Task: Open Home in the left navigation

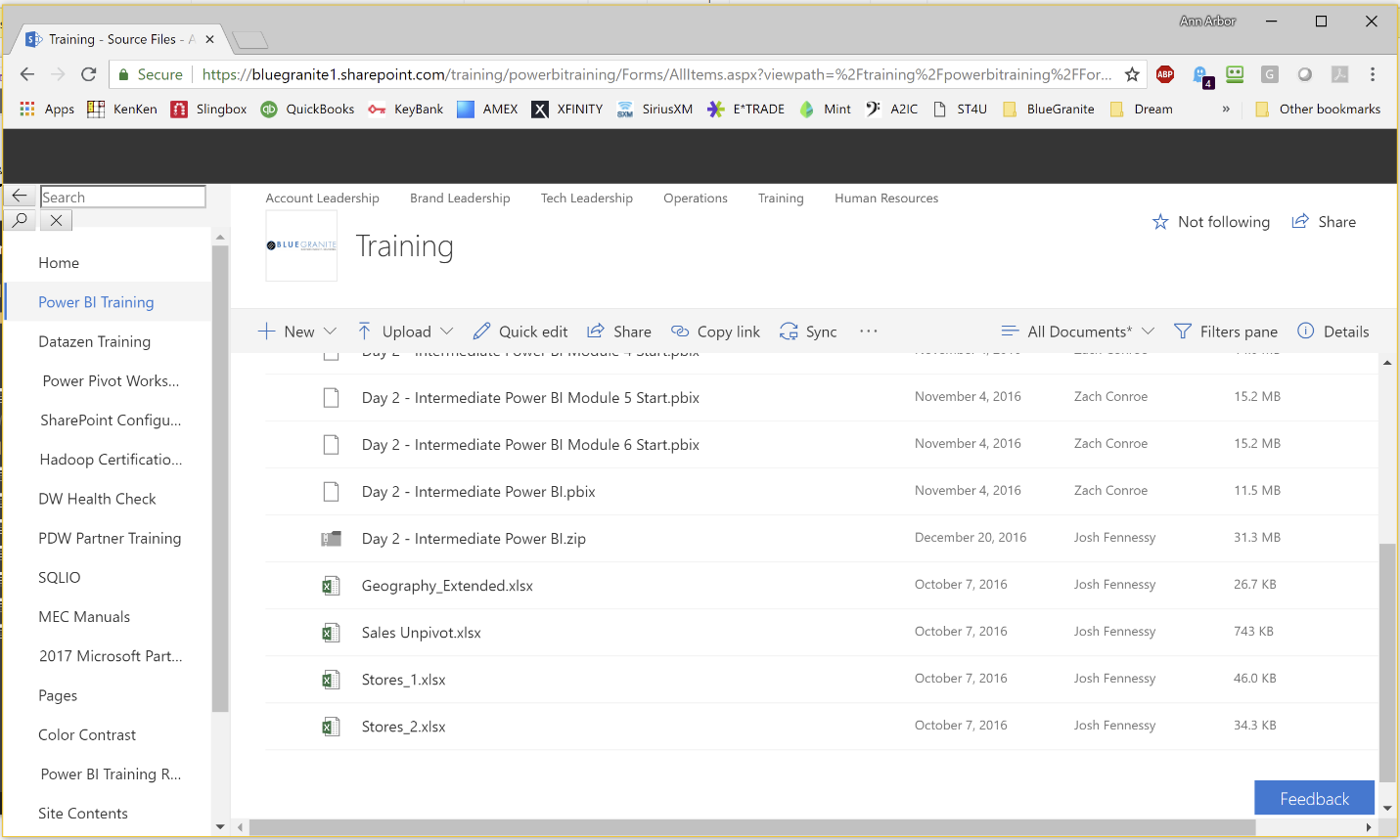Action: [59, 263]
